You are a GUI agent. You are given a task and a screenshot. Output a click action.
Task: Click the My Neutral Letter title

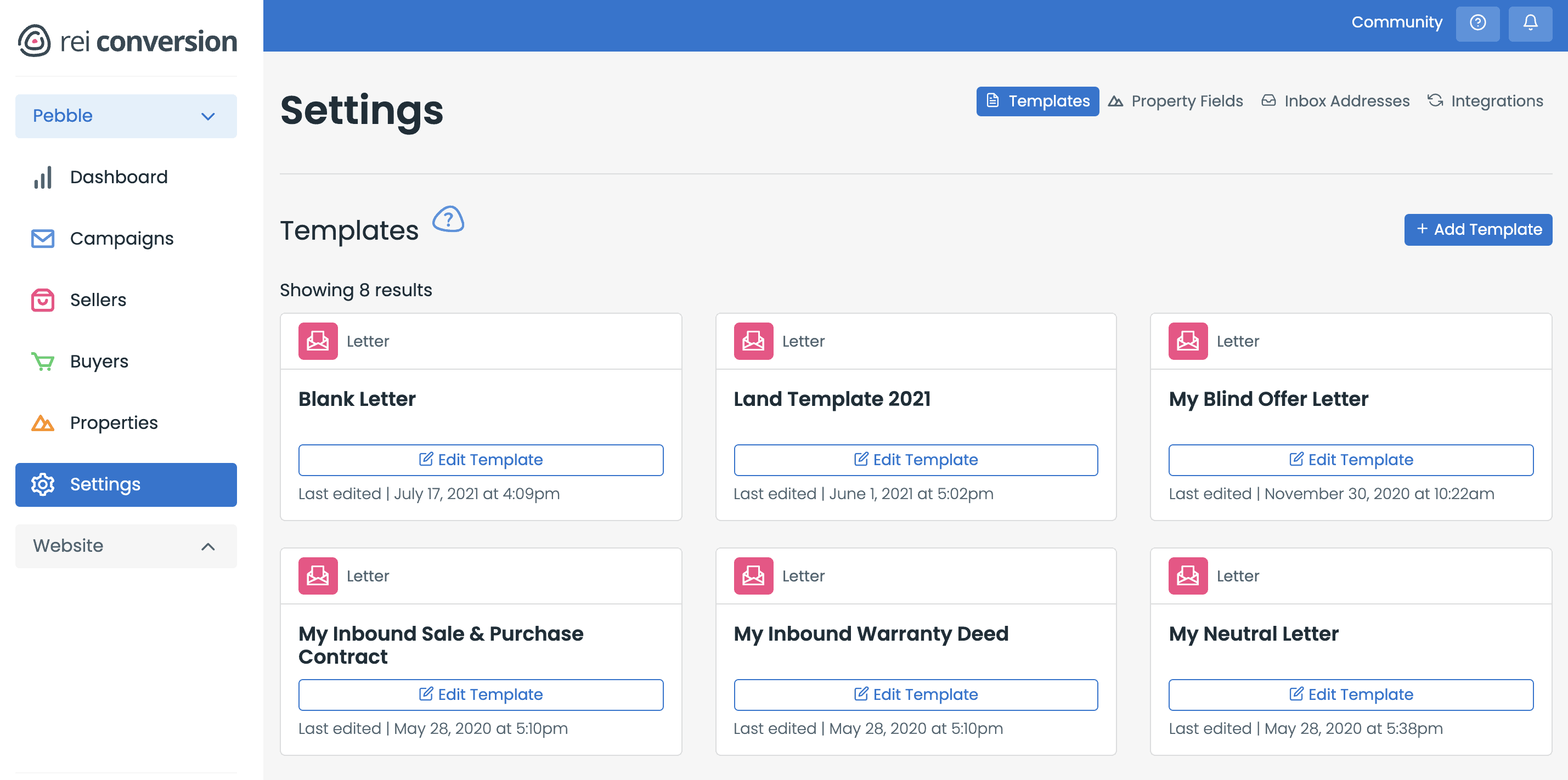pos(1253,634)
